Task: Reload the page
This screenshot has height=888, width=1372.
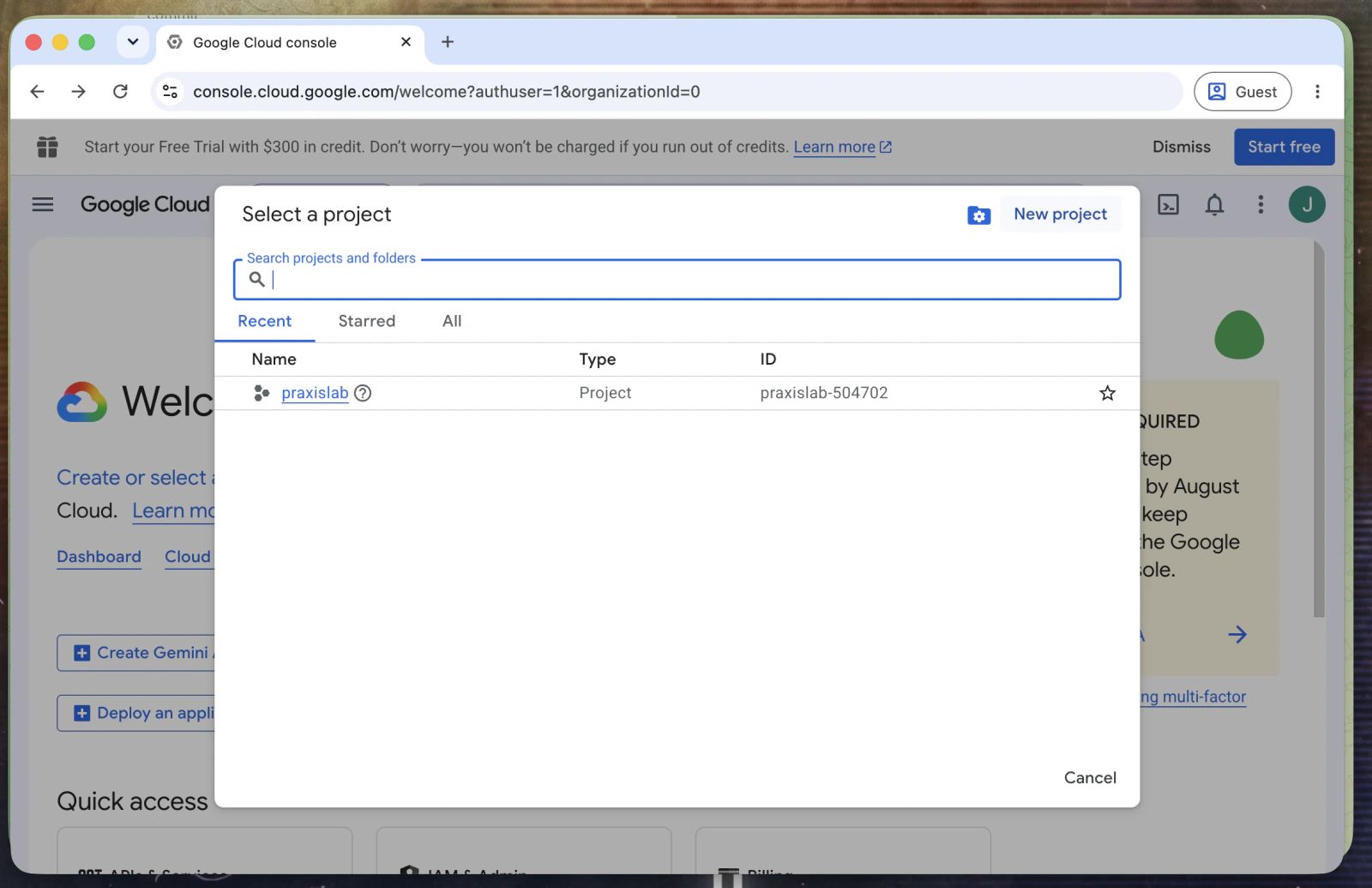Action: pyautogui.click(x=120, y=92)
